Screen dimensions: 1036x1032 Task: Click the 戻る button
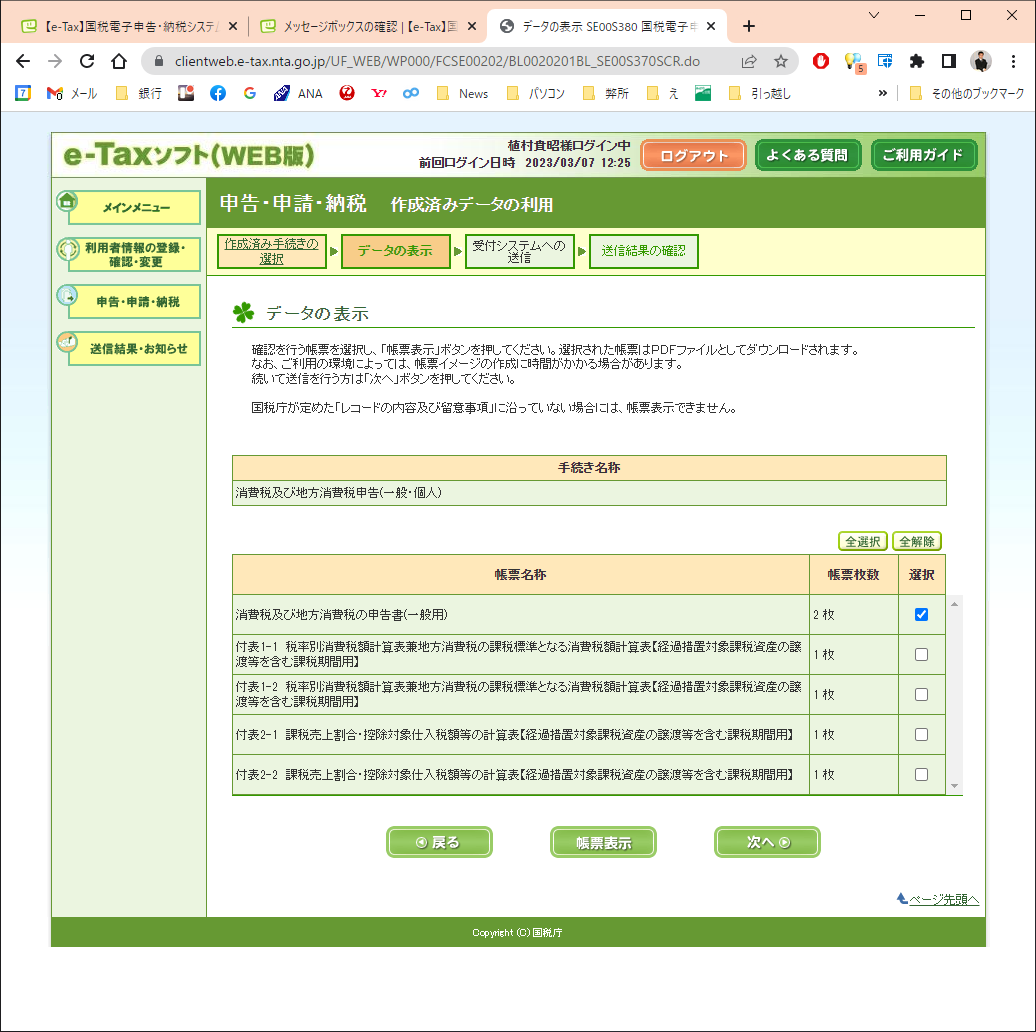coord(439,842)
